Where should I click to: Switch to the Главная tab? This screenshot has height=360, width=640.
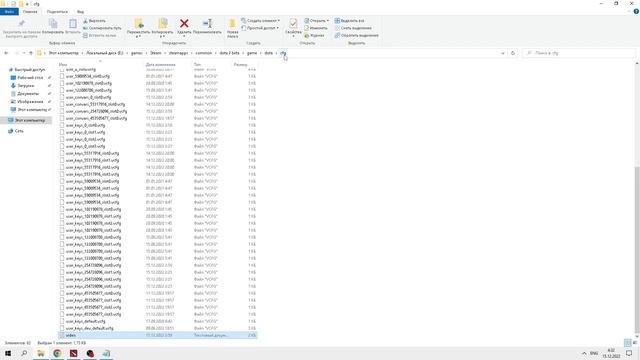(x=30, y=12)
